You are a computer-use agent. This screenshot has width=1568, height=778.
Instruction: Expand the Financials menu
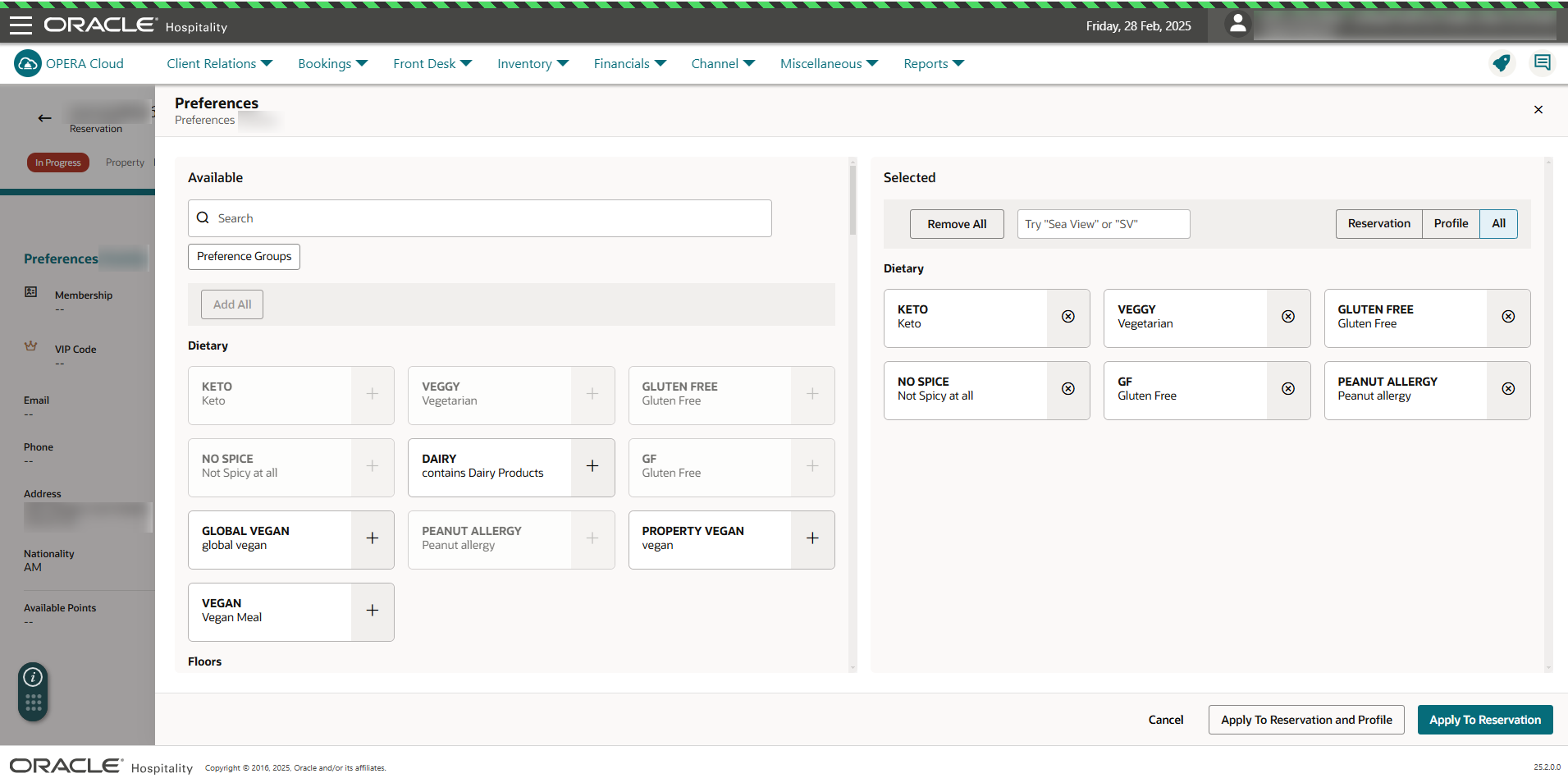click(629, 63)
